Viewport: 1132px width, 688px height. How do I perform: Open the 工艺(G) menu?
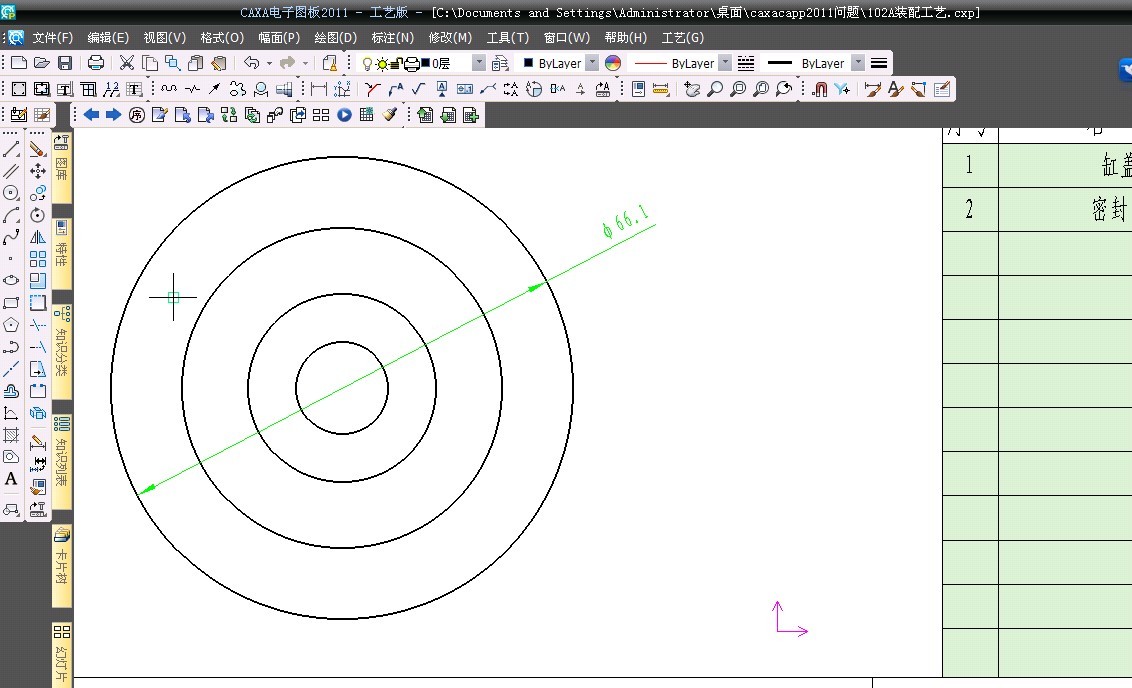[x=682, y=38]
